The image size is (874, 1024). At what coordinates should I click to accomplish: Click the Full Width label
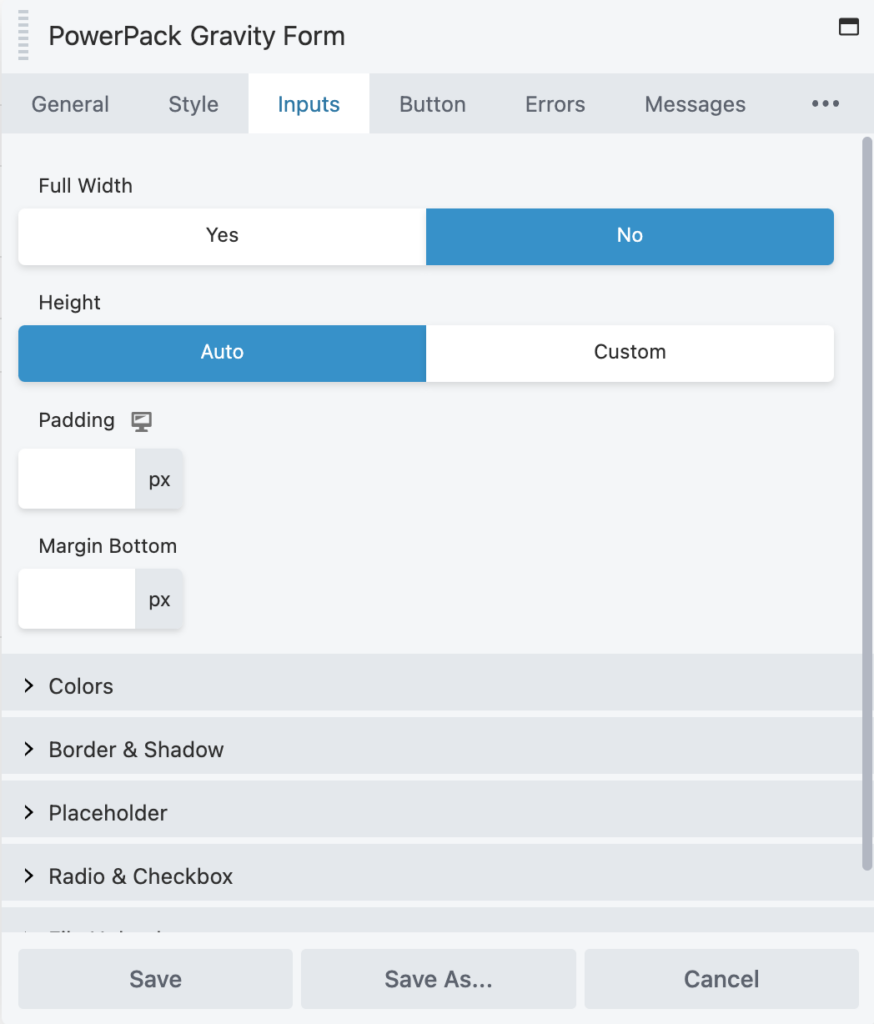point(86,186)
